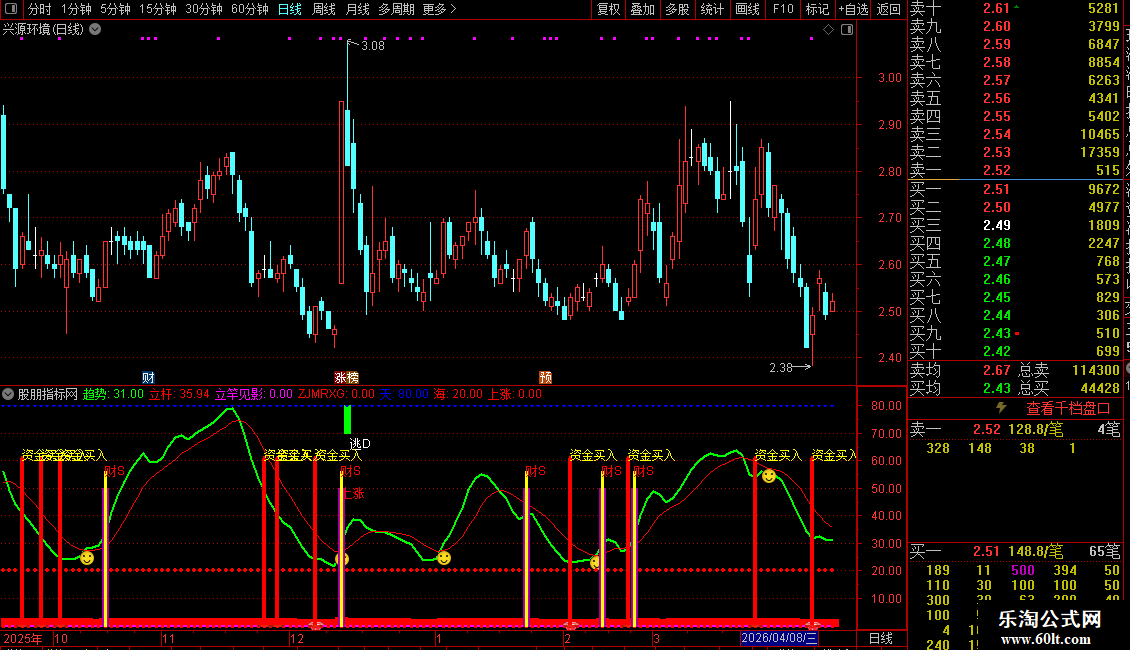Click the red 上涨 signal label
This screenshot has width=1130, height=650.
click(x=353, y=494)
